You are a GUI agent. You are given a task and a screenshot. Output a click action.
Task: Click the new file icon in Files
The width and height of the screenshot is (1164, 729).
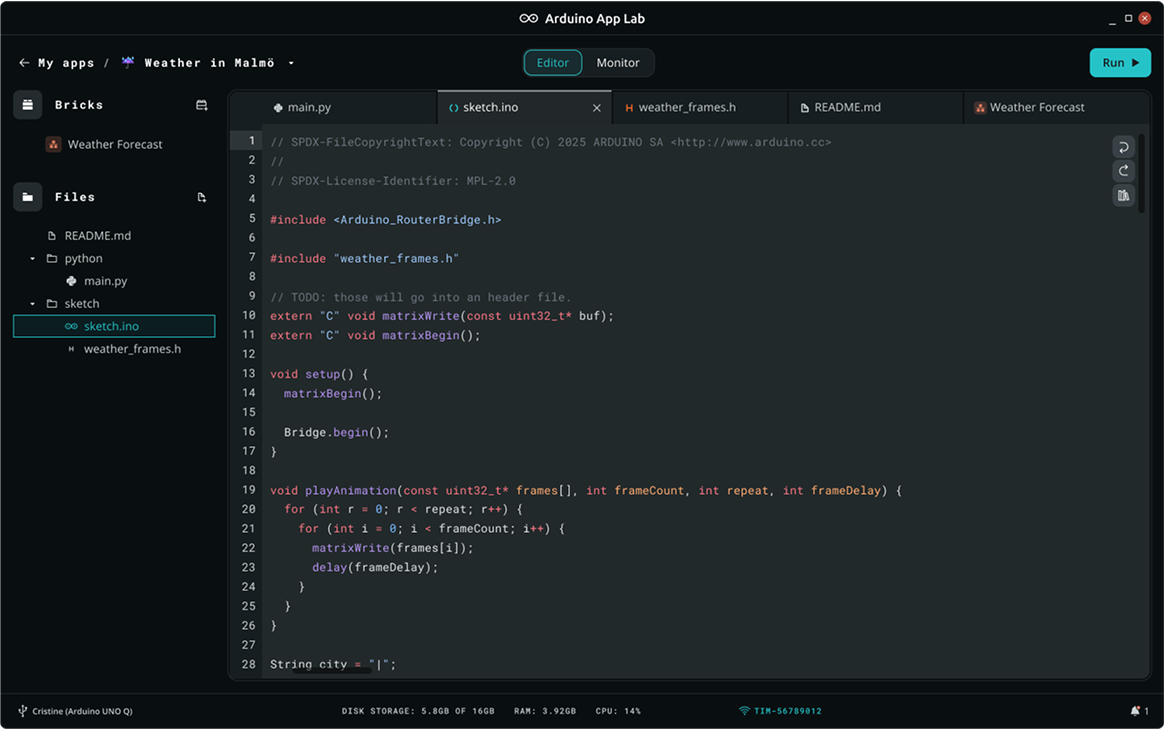(x=201, y=198)
